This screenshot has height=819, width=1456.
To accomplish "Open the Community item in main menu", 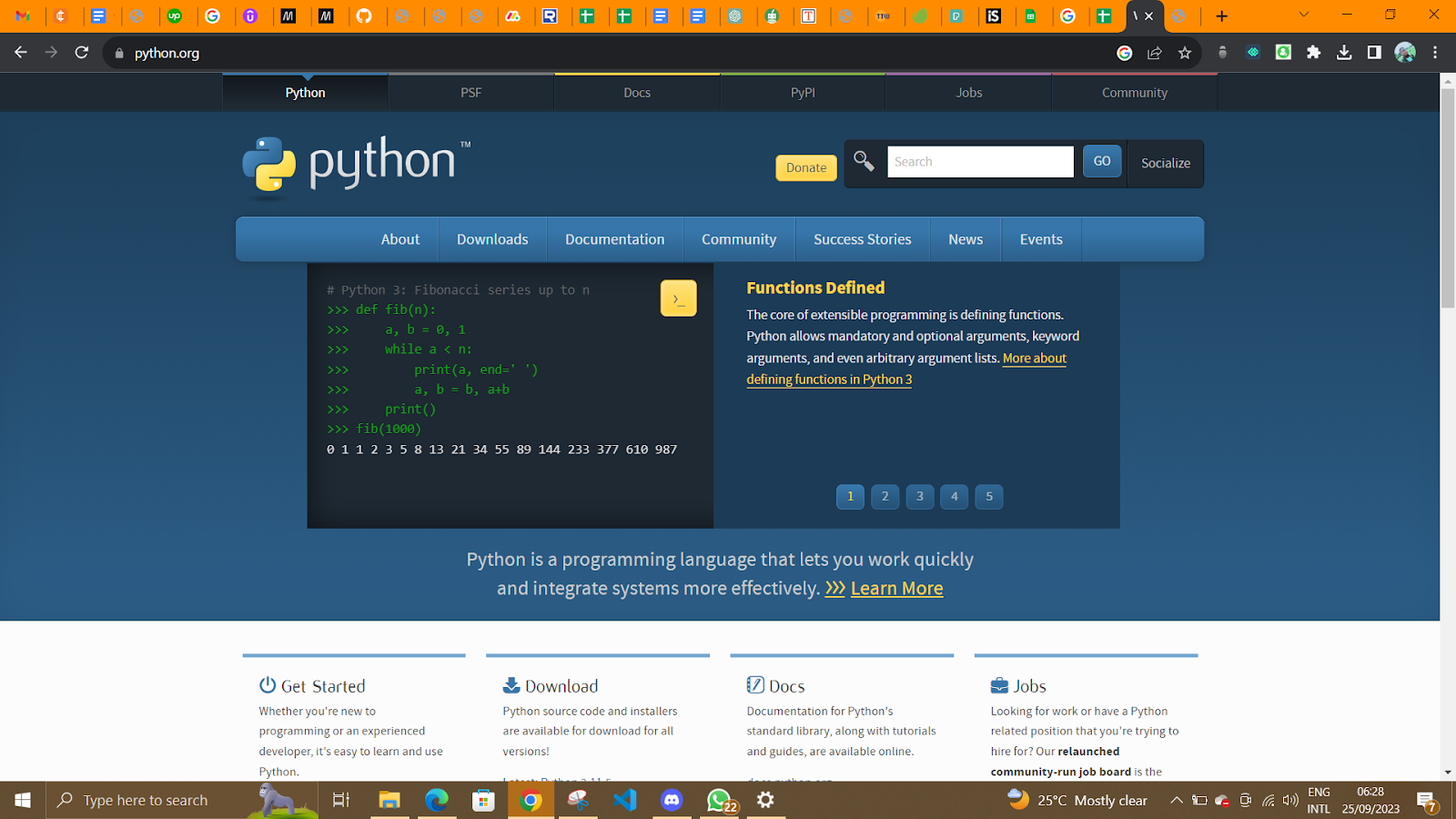I will coord(739,239).
